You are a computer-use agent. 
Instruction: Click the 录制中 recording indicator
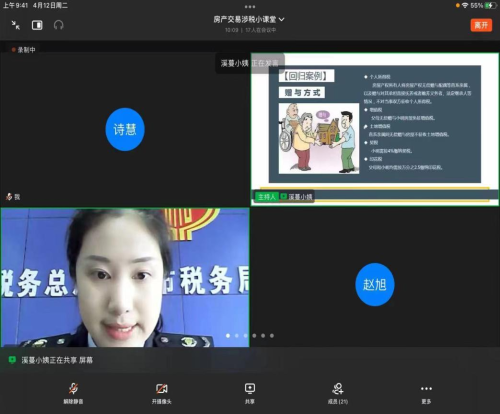[x=23, y=50]
